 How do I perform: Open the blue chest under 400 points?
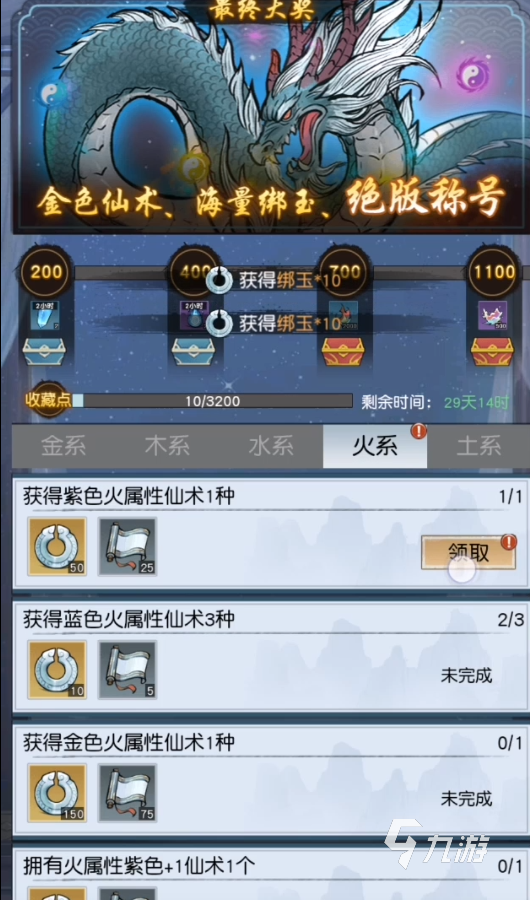(x=194, y=351)
